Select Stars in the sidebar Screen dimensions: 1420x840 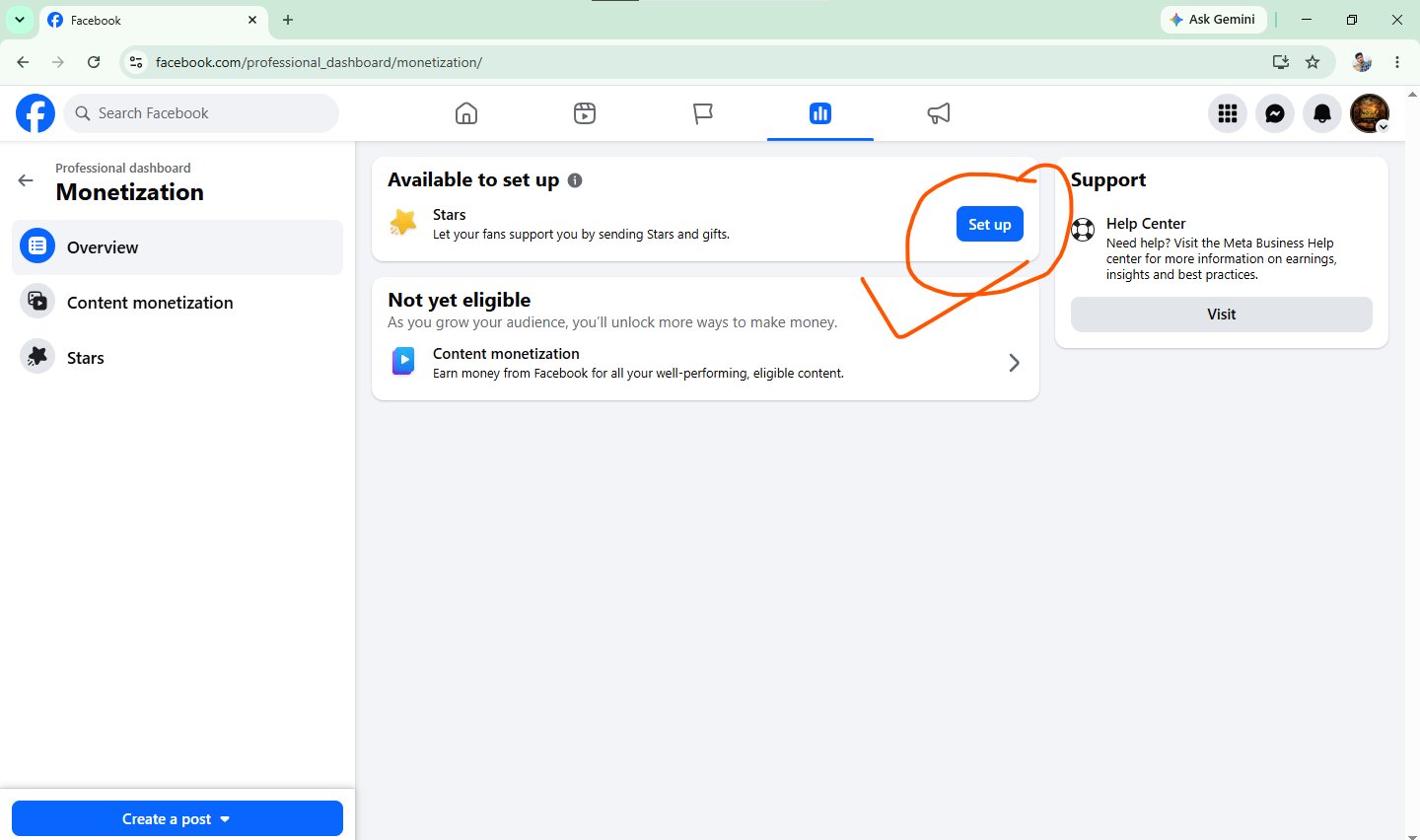pyautogui.click(x=177, y=358)
